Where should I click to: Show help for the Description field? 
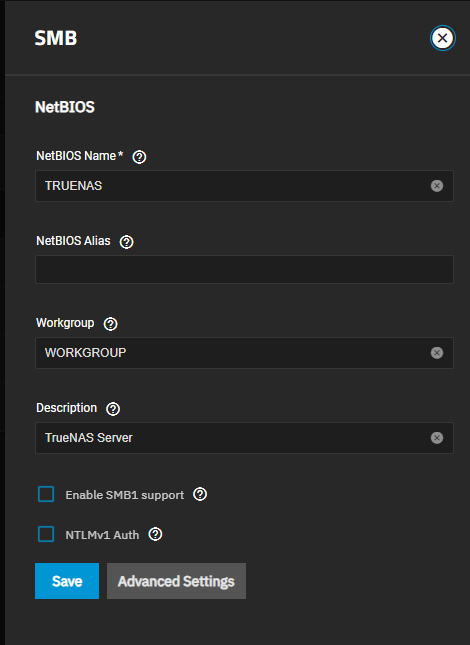(x=113, y=409)
